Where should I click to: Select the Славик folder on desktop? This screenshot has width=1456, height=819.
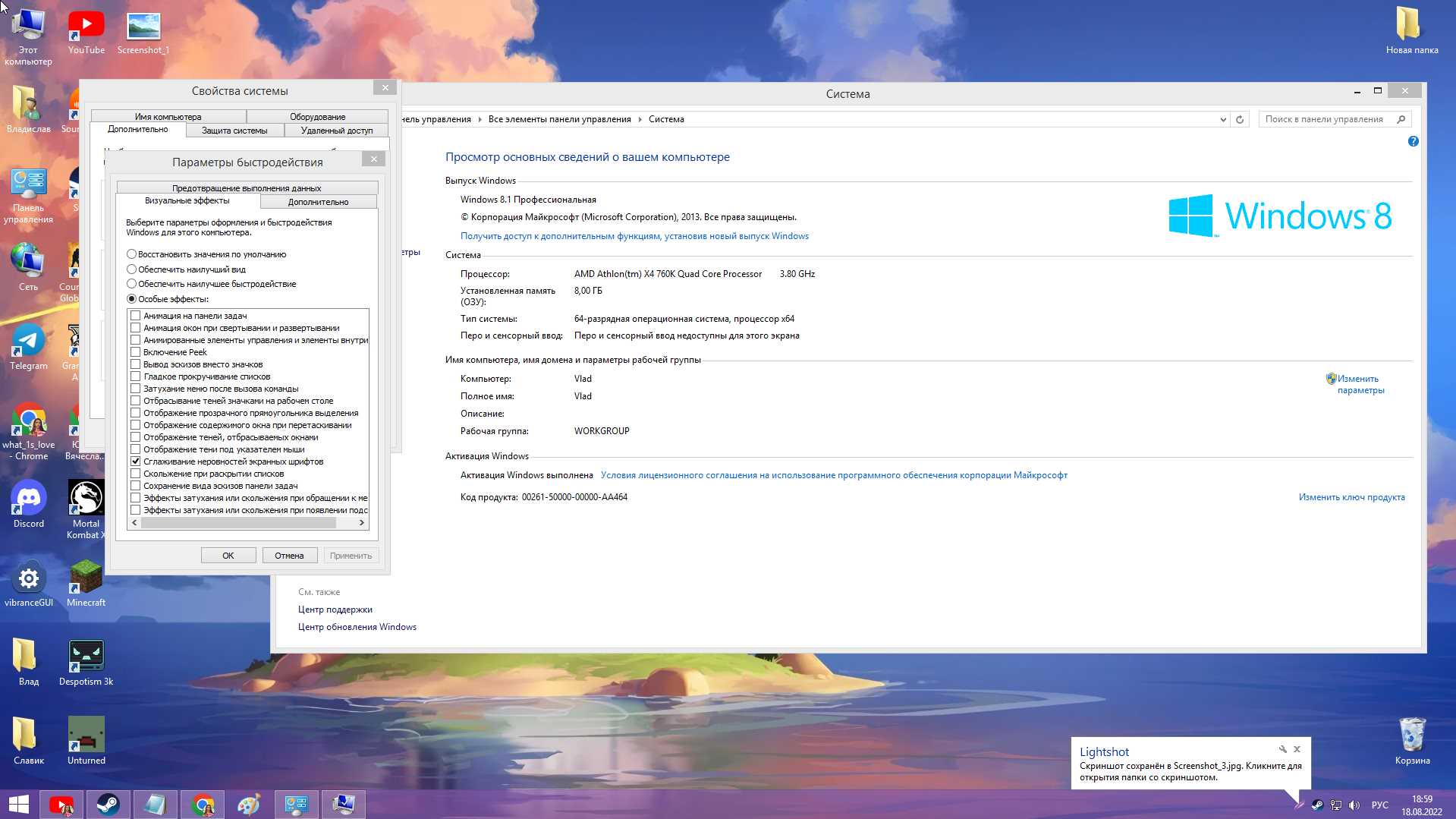click(29, 742)
